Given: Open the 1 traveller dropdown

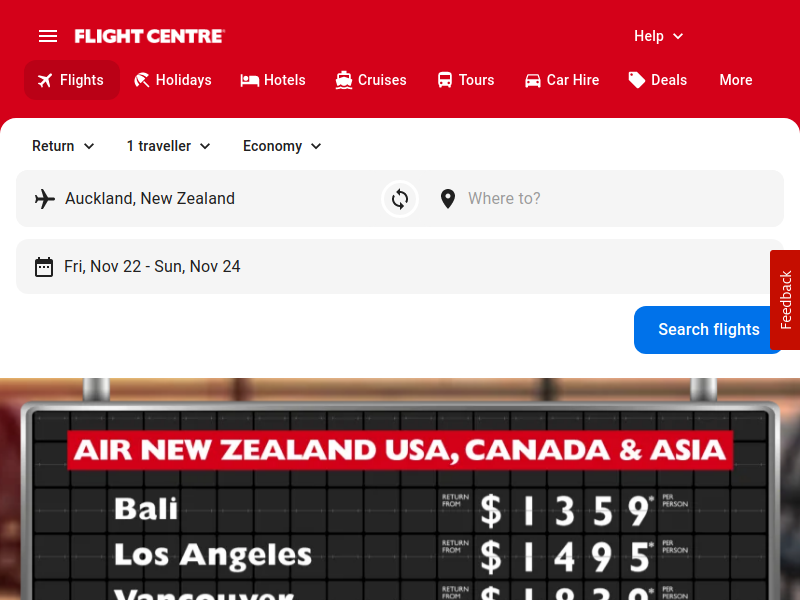Looking at the screenshot, I should coord(169,146).
